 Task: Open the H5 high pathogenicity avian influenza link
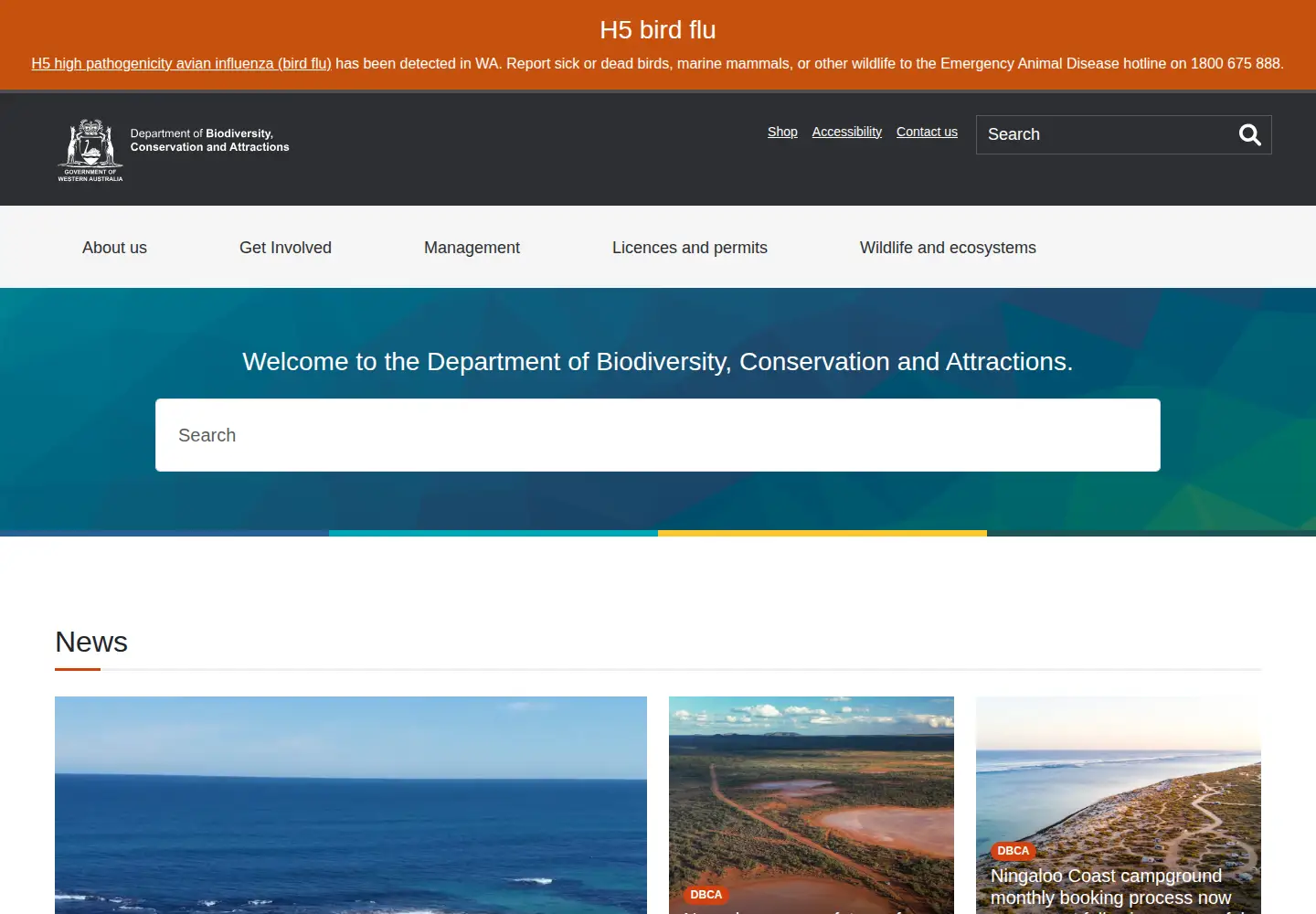point(181,63)
